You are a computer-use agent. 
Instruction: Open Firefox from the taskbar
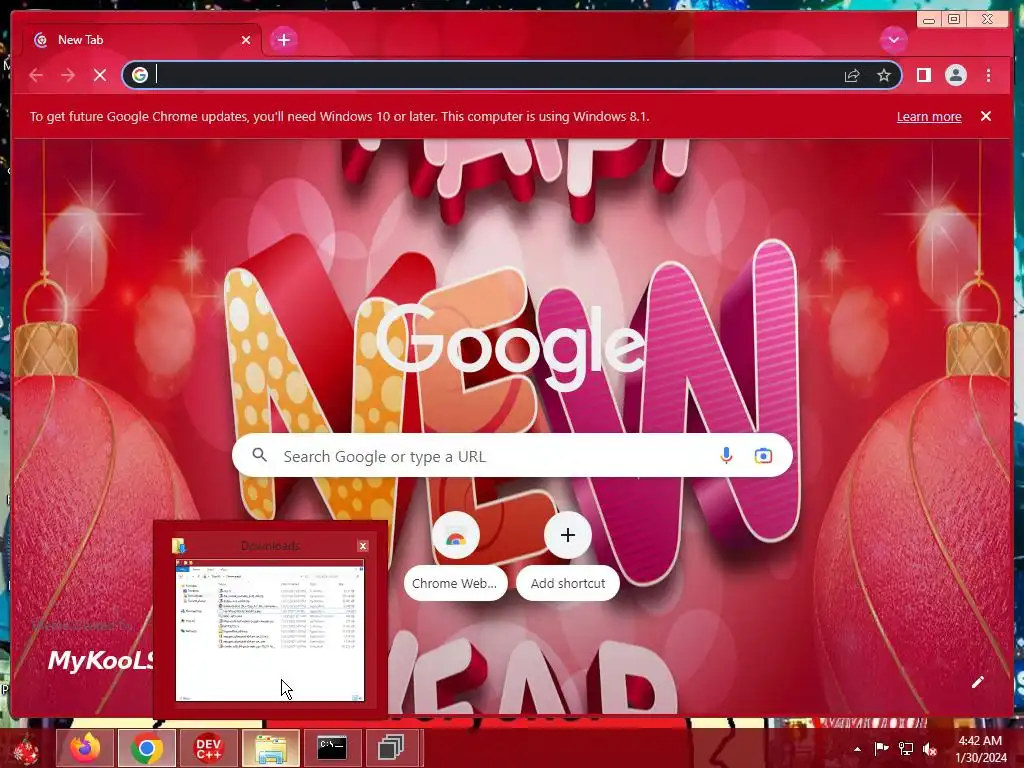[85, 748]
